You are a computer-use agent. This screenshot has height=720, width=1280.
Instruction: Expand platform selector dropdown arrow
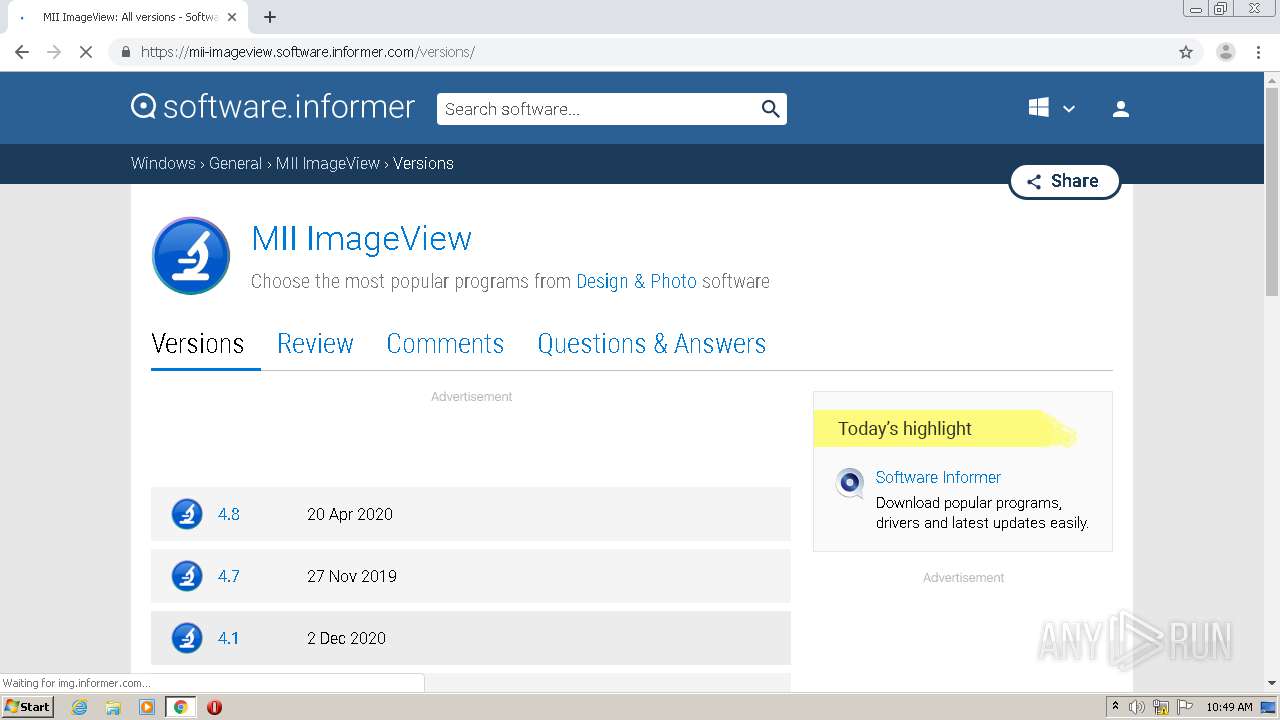(x=1069, y=109)
